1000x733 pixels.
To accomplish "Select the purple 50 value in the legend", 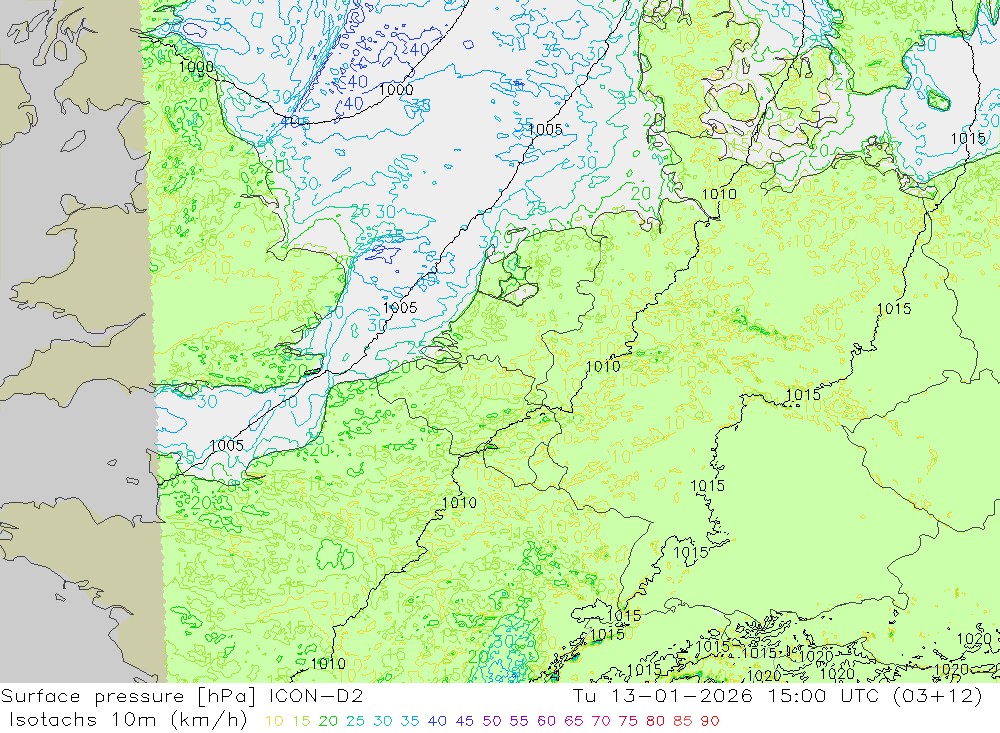I will coord(492,721).
